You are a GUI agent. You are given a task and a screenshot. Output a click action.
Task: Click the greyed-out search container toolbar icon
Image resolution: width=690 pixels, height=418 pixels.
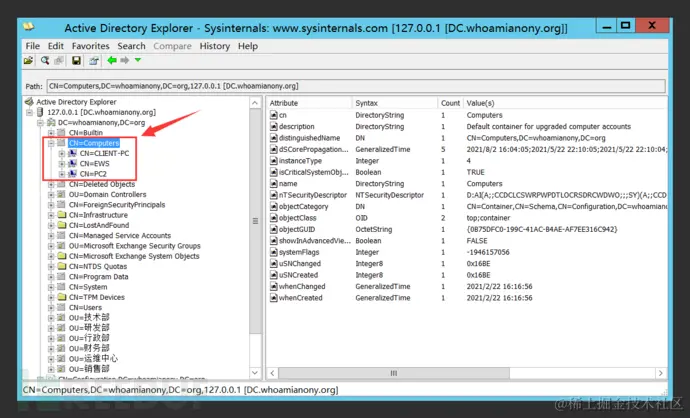(x=59, y=60)
